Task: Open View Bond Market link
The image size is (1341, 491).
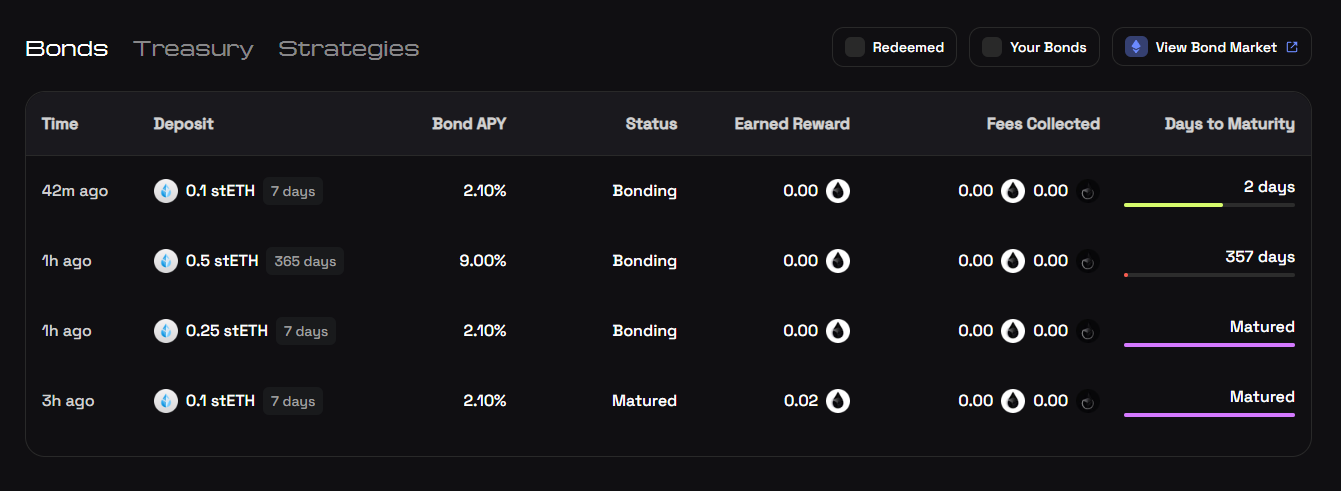Action: (1211, 47)
